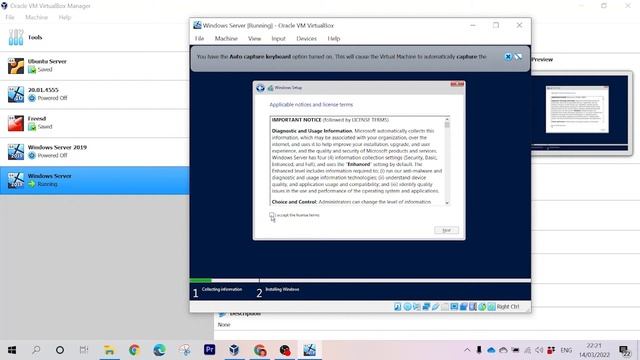Open the Windows Start menu
640x360 pixels.
click(x=12, y=350)
